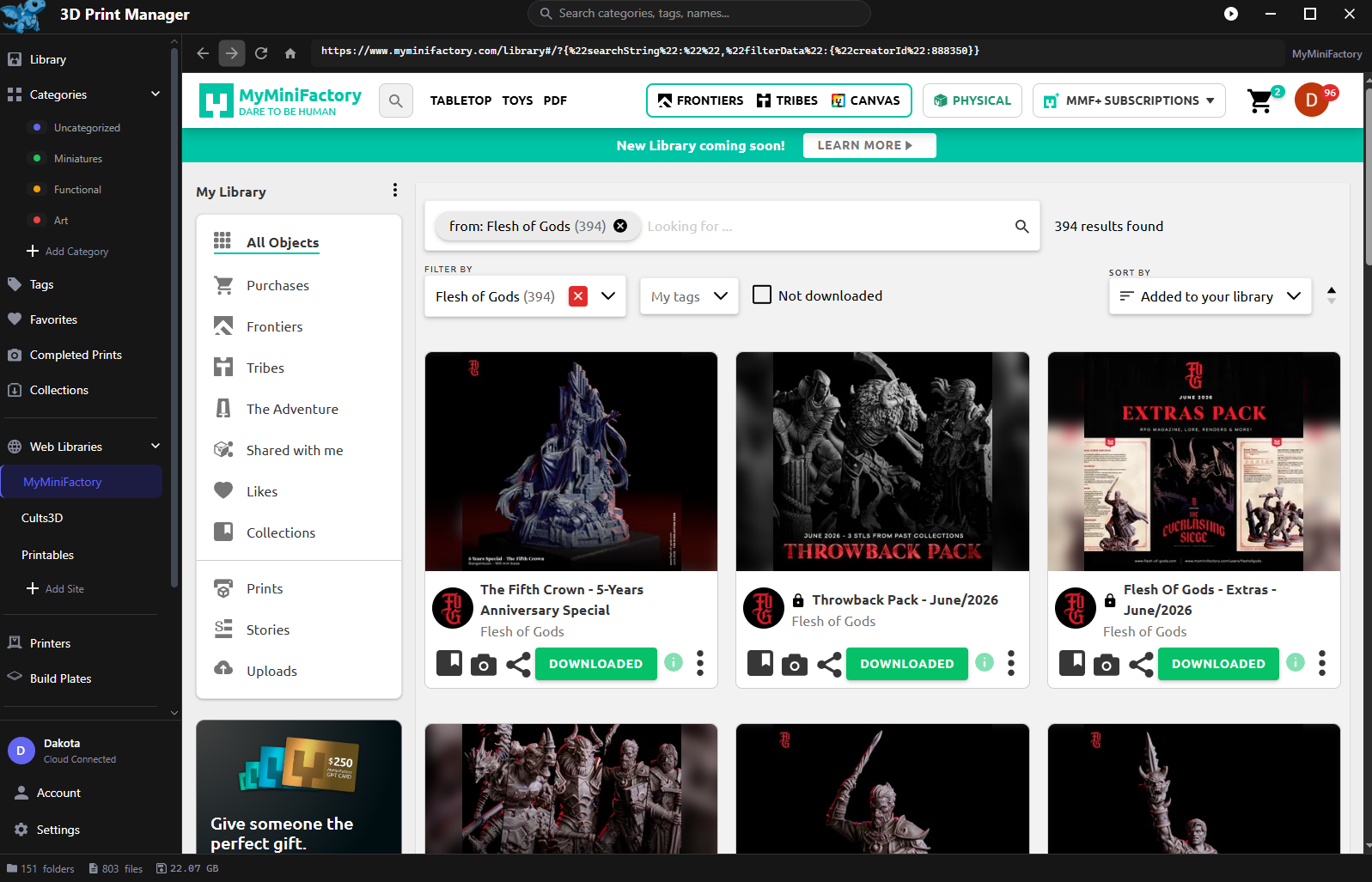Click the 'Looking for ...' library search field
This screenshot has width=1372, height=882.
coord(825,226)
